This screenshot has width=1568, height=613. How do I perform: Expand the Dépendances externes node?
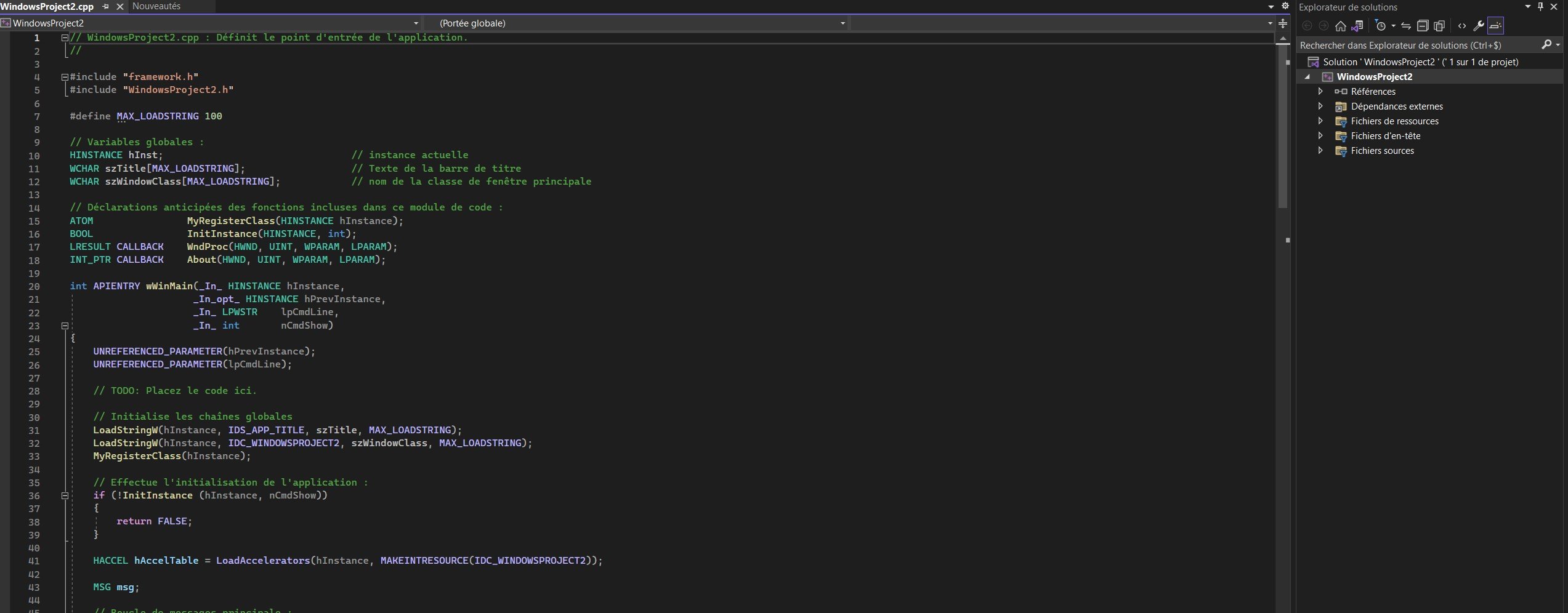(1320, 106)
